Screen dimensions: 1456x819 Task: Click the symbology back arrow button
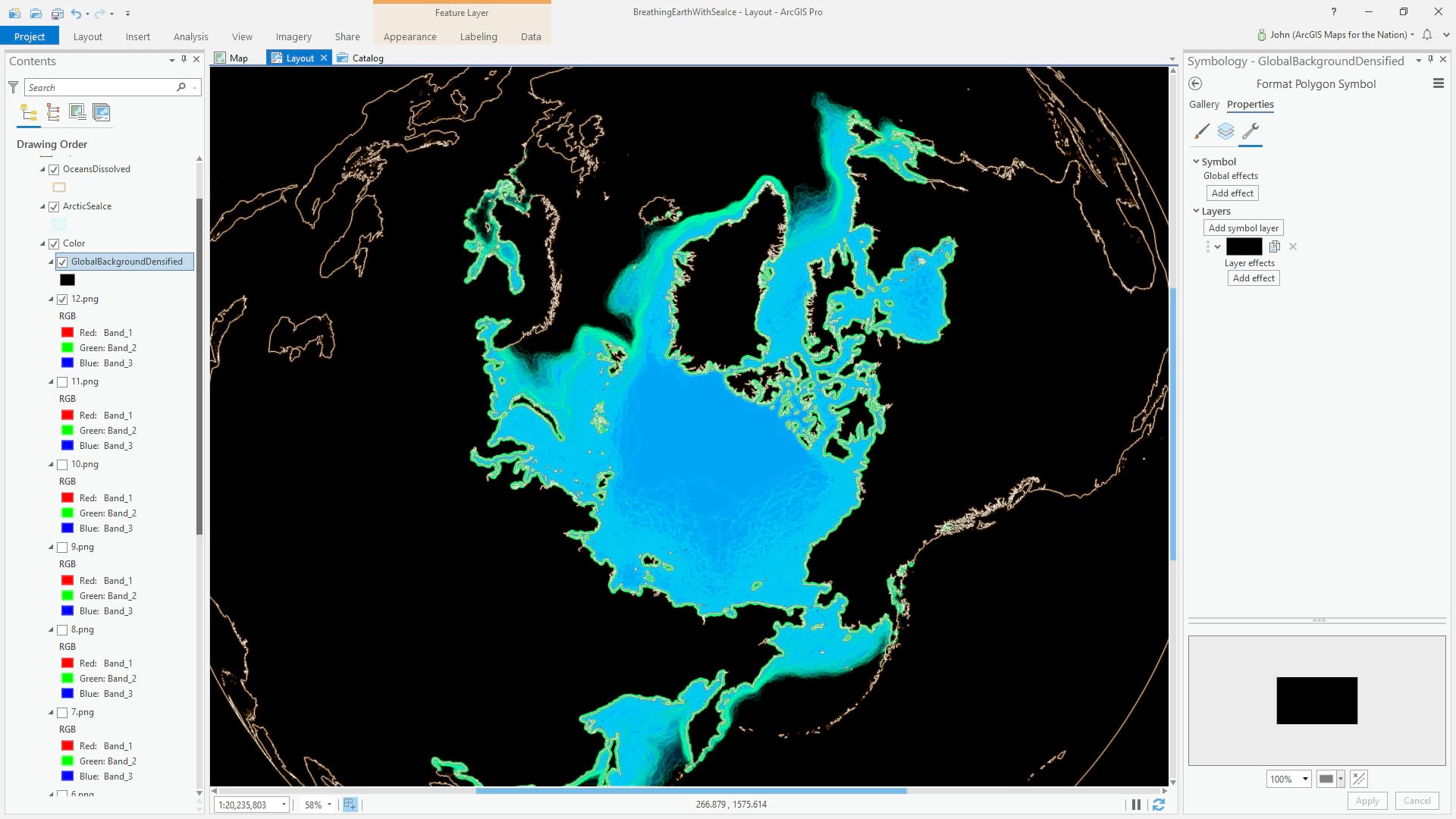1196,84
